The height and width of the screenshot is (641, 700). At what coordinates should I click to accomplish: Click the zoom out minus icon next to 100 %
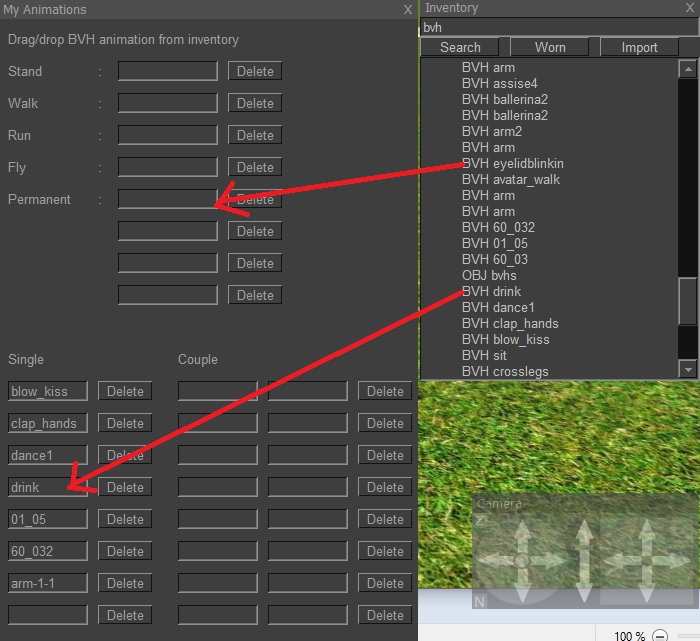660,635
